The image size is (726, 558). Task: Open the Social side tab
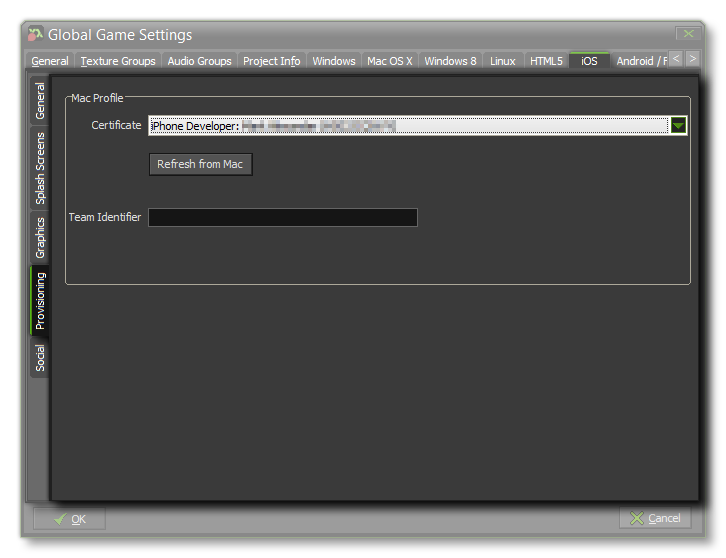pos(40,358)
